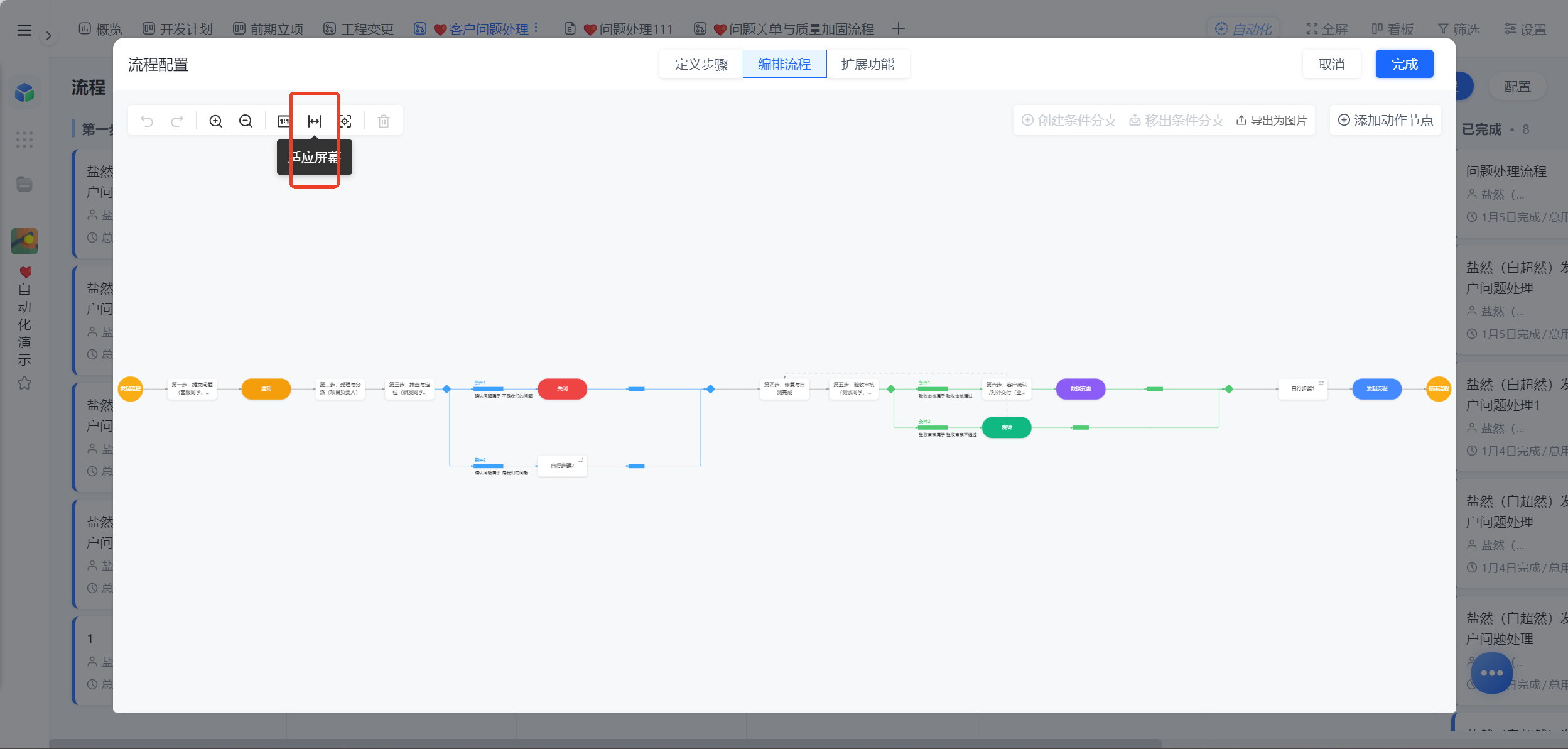
Task: Switch to the 扩展功能 tab
Action: coord(868,64)
